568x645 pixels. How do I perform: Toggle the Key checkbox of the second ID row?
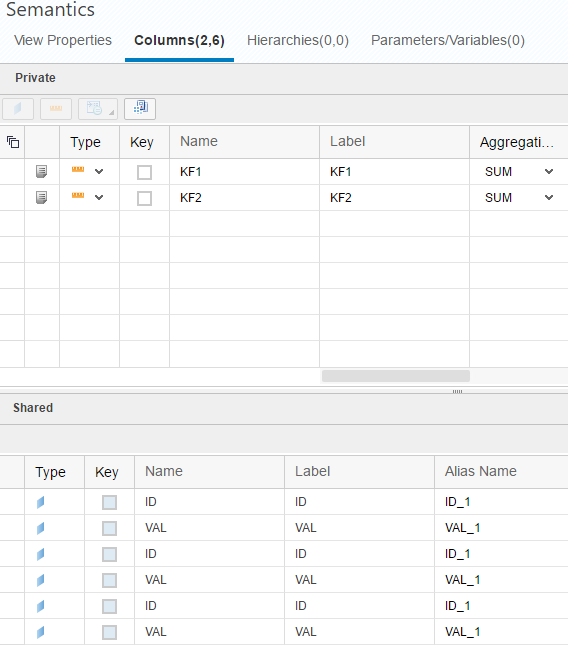pos(109,554)
